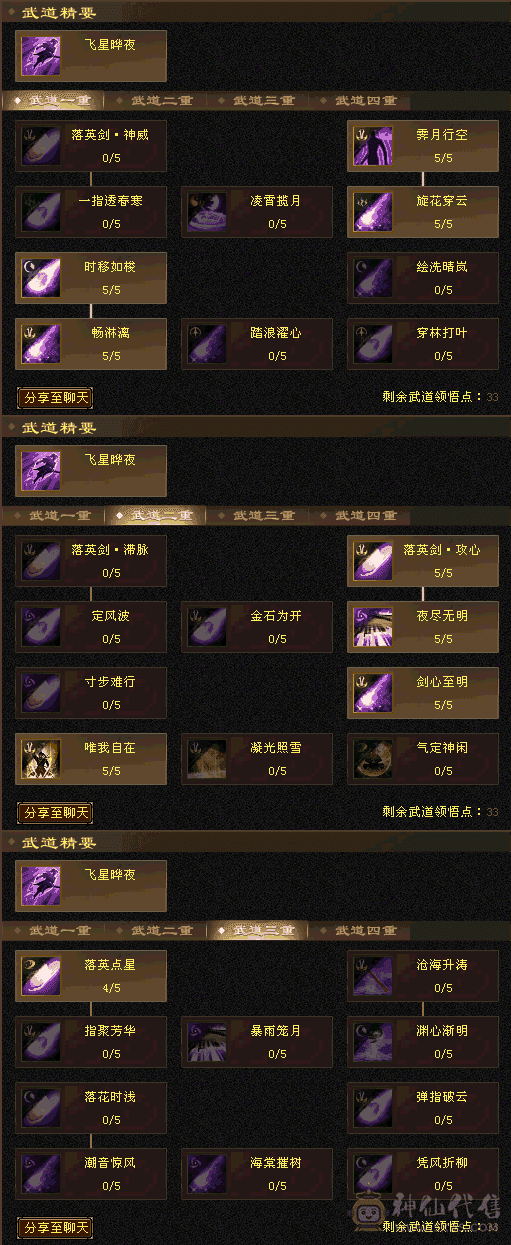Click the highlighted 武道三重 tab
This screenshot has width=511, height=1245.
(260, 931)
